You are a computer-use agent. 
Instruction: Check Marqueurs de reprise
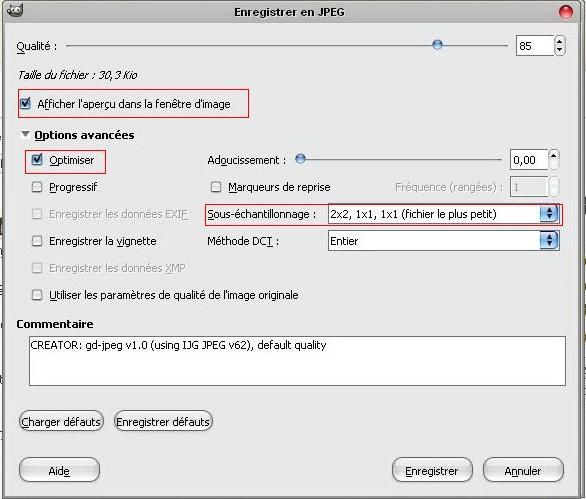[x=216, y=187]
